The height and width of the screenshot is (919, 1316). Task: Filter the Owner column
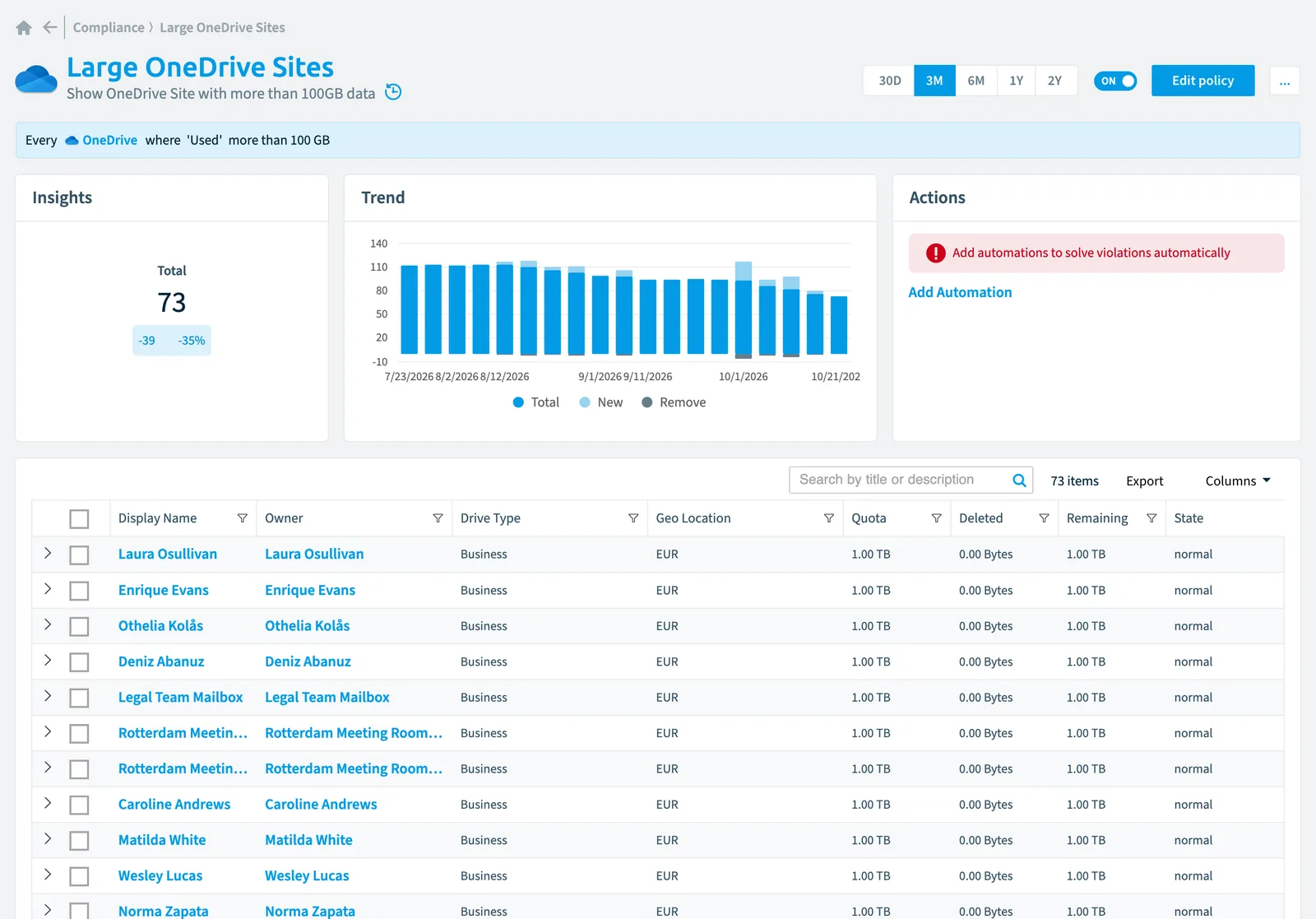coord(438,518)
